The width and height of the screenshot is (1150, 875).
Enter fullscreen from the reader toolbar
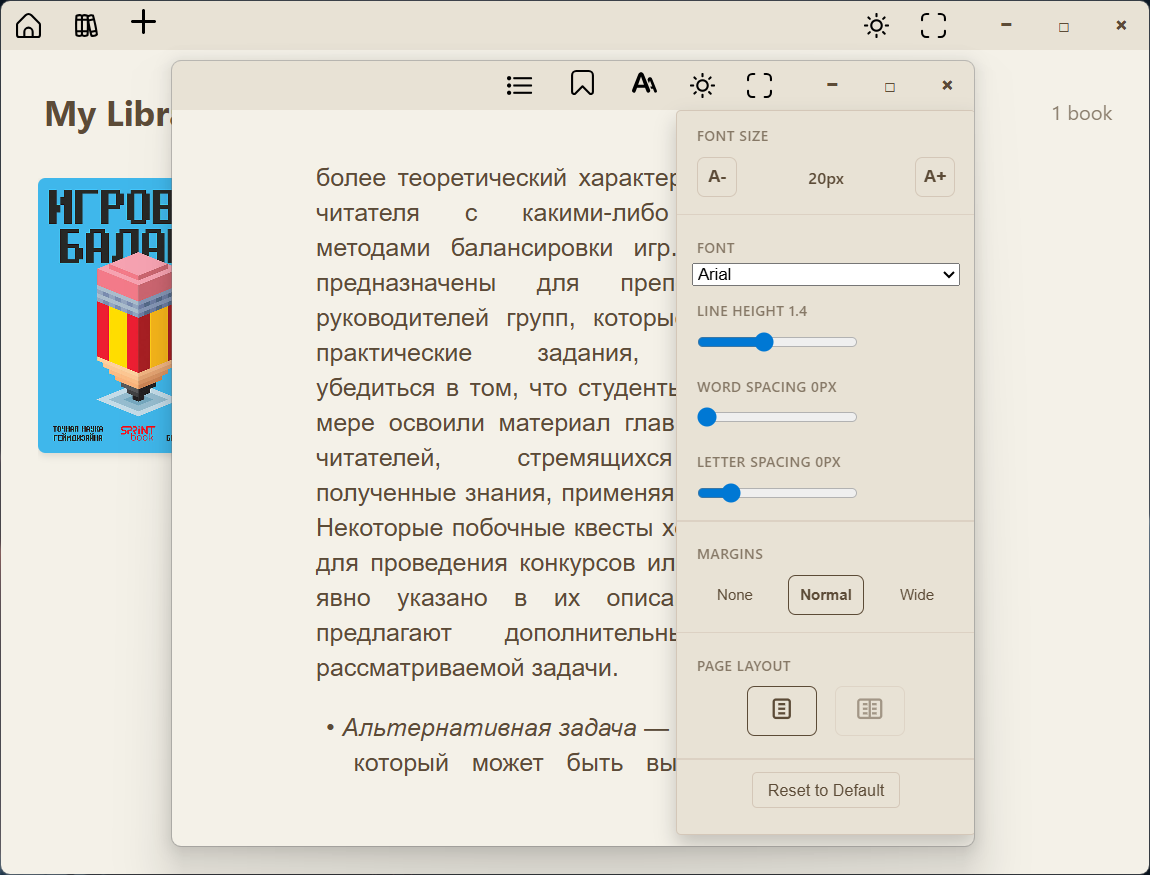(x=760, y=86)
